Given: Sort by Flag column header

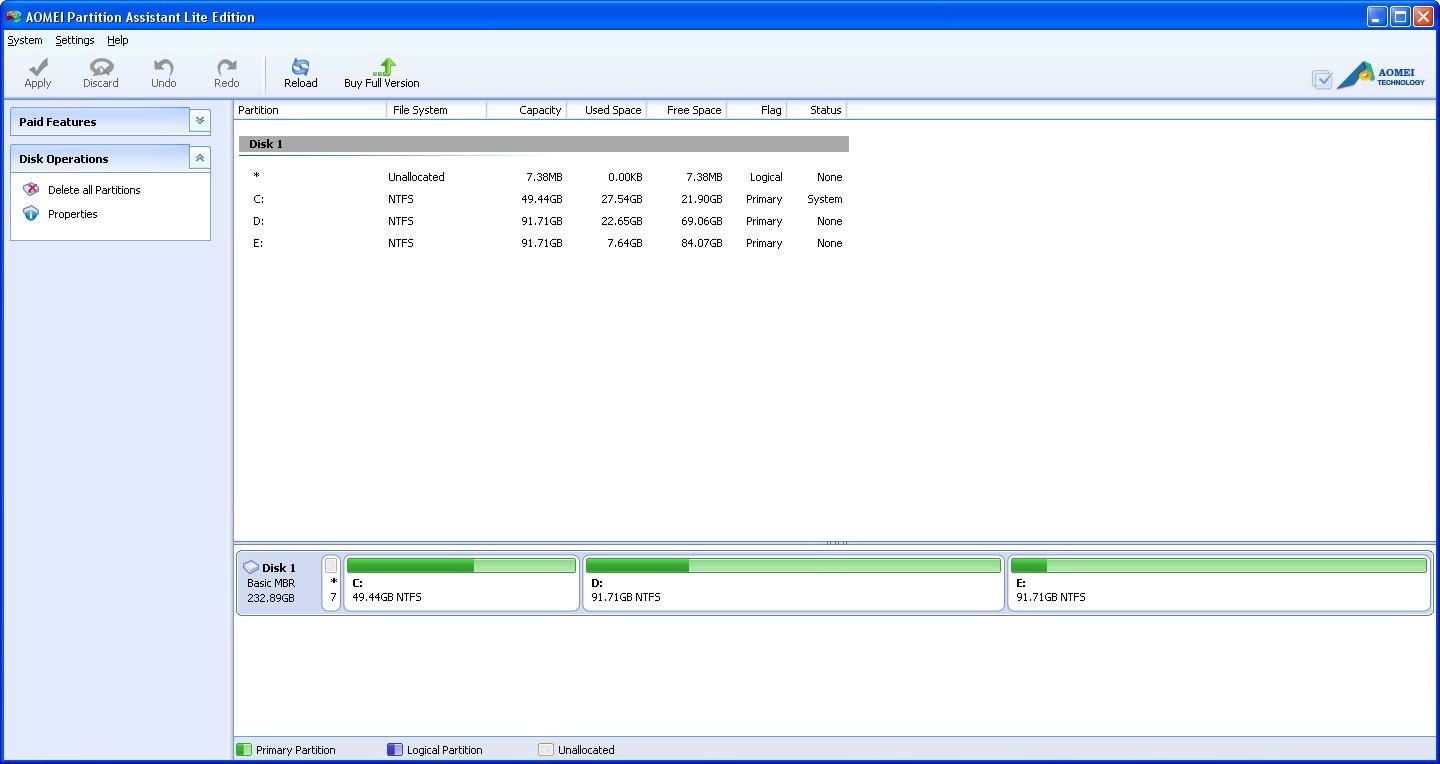Looking at the screenshot, I should point(757,110).
